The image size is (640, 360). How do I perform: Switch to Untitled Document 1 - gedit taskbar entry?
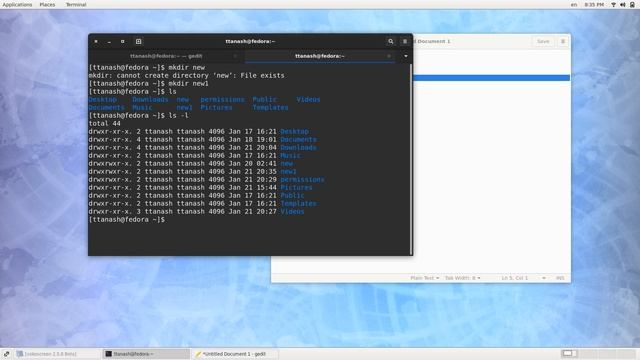click(x=236, y=354)
